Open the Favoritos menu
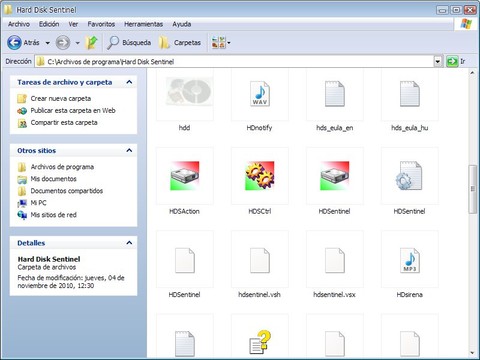The image size is (480, 360). pos(101,24)
